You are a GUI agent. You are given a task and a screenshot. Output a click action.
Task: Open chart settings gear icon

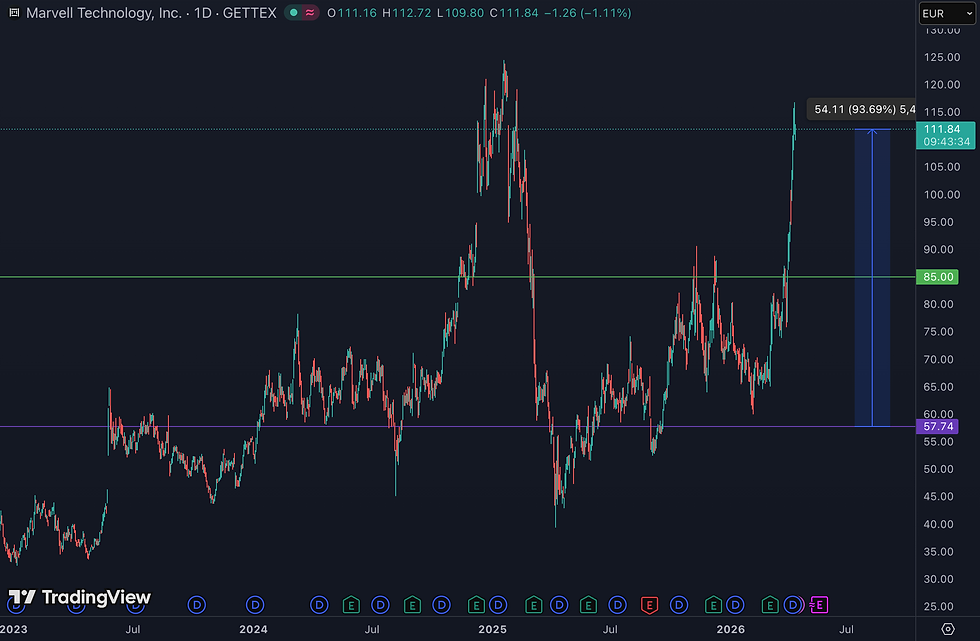(948, 629)
